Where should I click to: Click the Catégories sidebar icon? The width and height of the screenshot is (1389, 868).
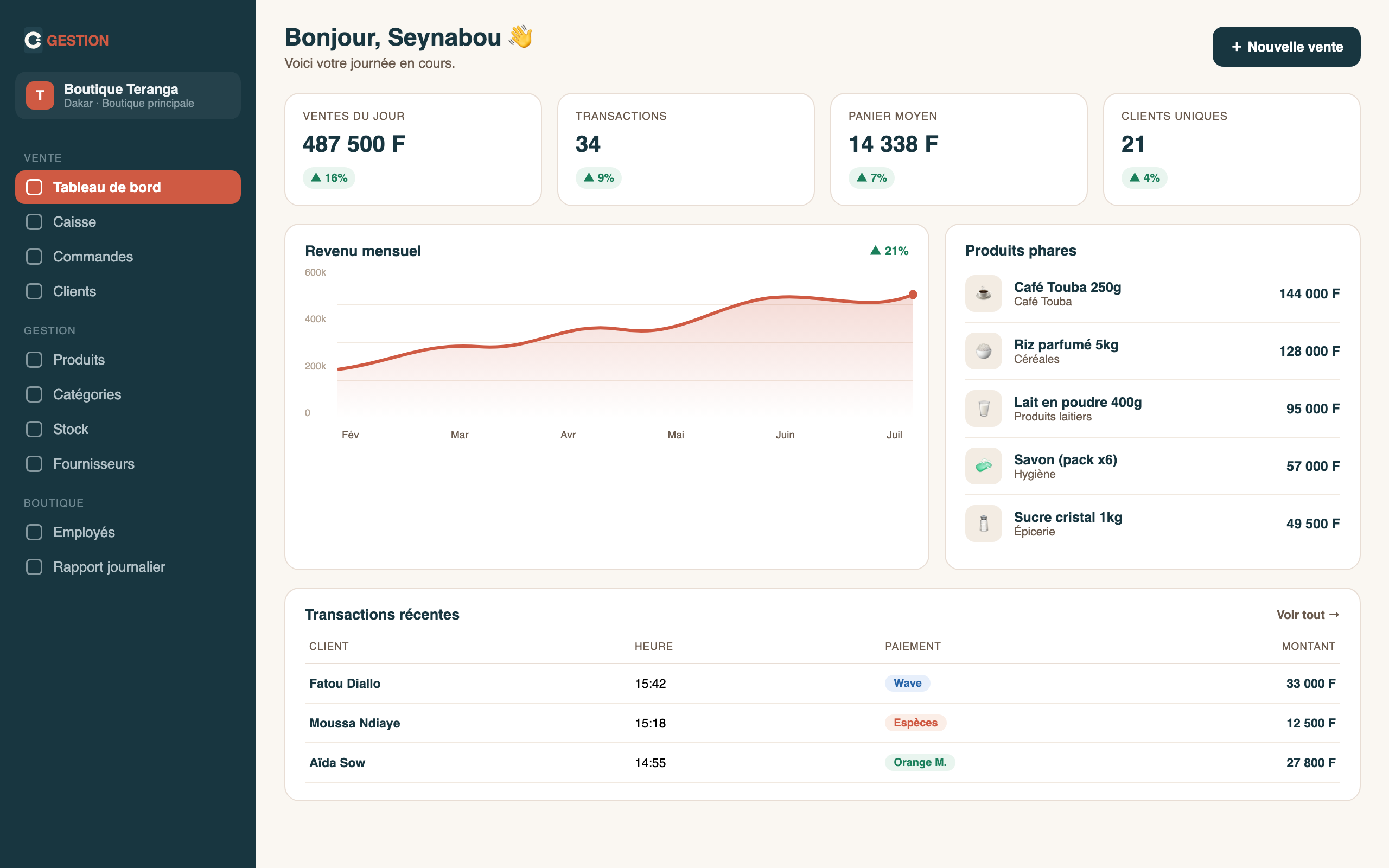(x=34, y=394)
